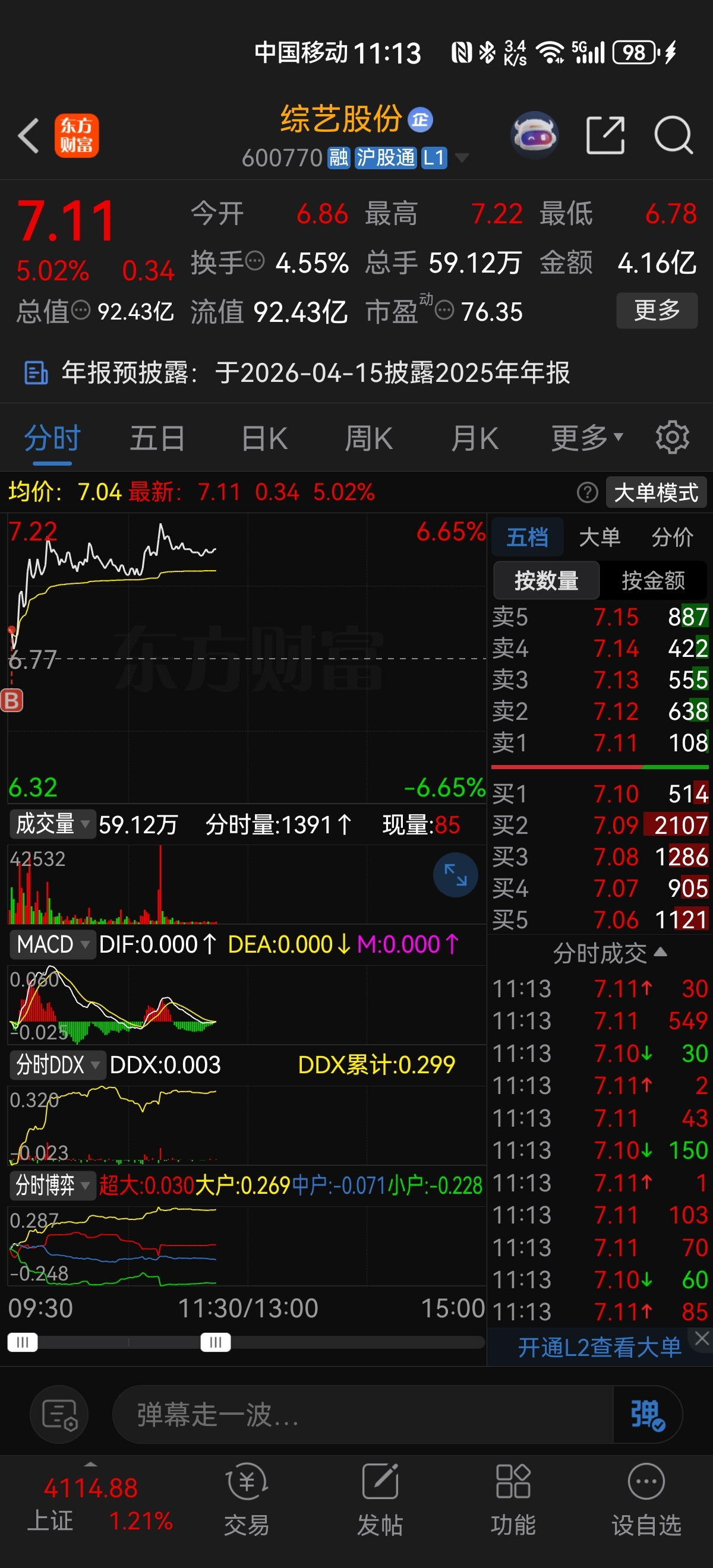Viewport: 713px width, 1568px height.
Task: Tap the NFC status bar icon
Action: click(462, 52)
